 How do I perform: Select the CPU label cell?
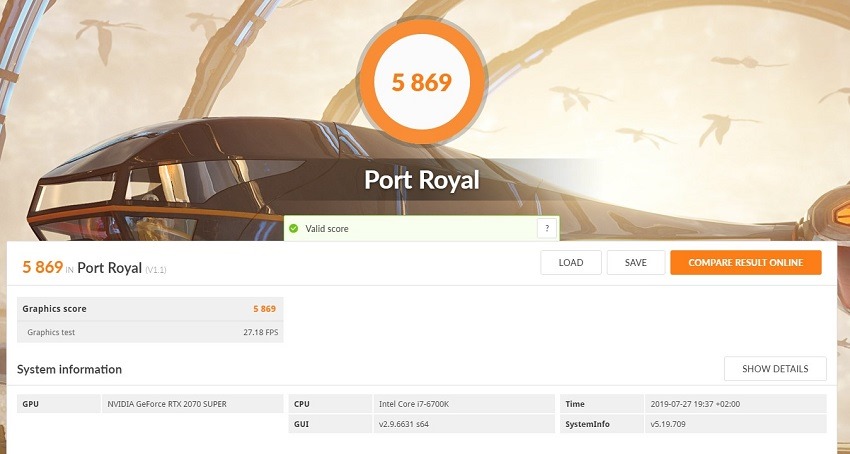pyautogui.click(x=330, y=404)
